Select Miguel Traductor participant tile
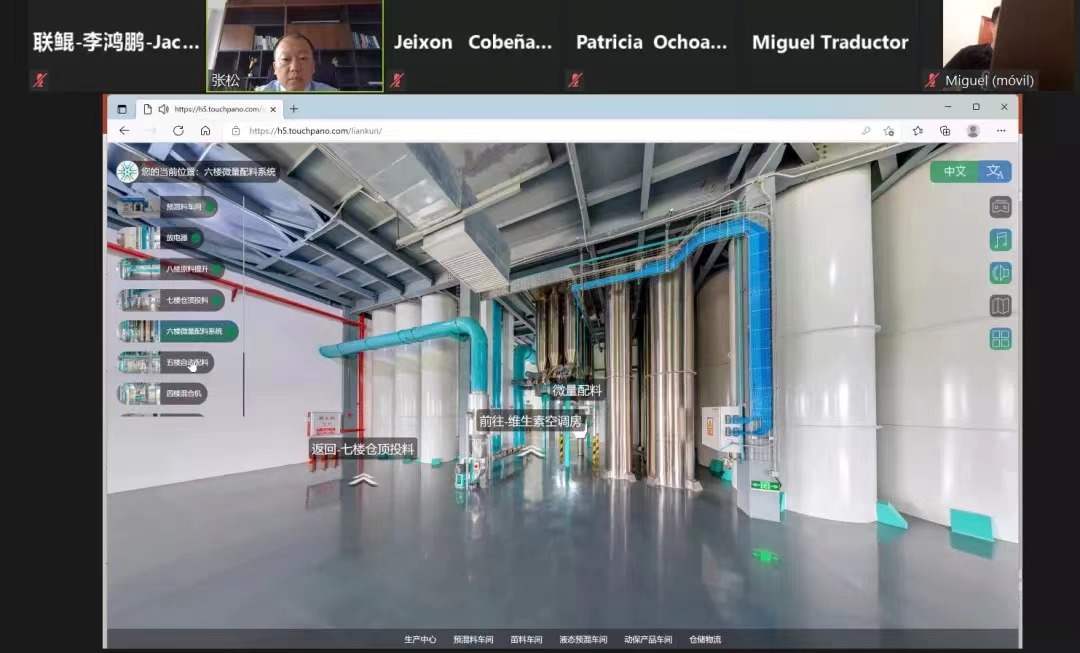 click(x=831, y=45)
